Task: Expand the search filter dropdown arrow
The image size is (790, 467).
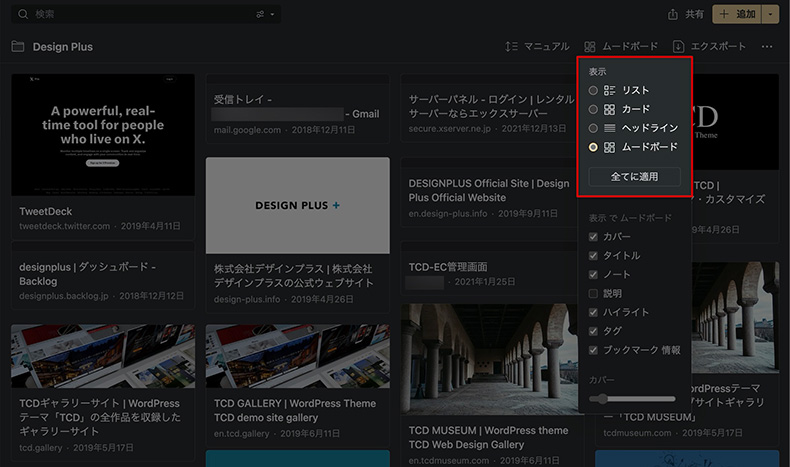Action: pos(273,14)
